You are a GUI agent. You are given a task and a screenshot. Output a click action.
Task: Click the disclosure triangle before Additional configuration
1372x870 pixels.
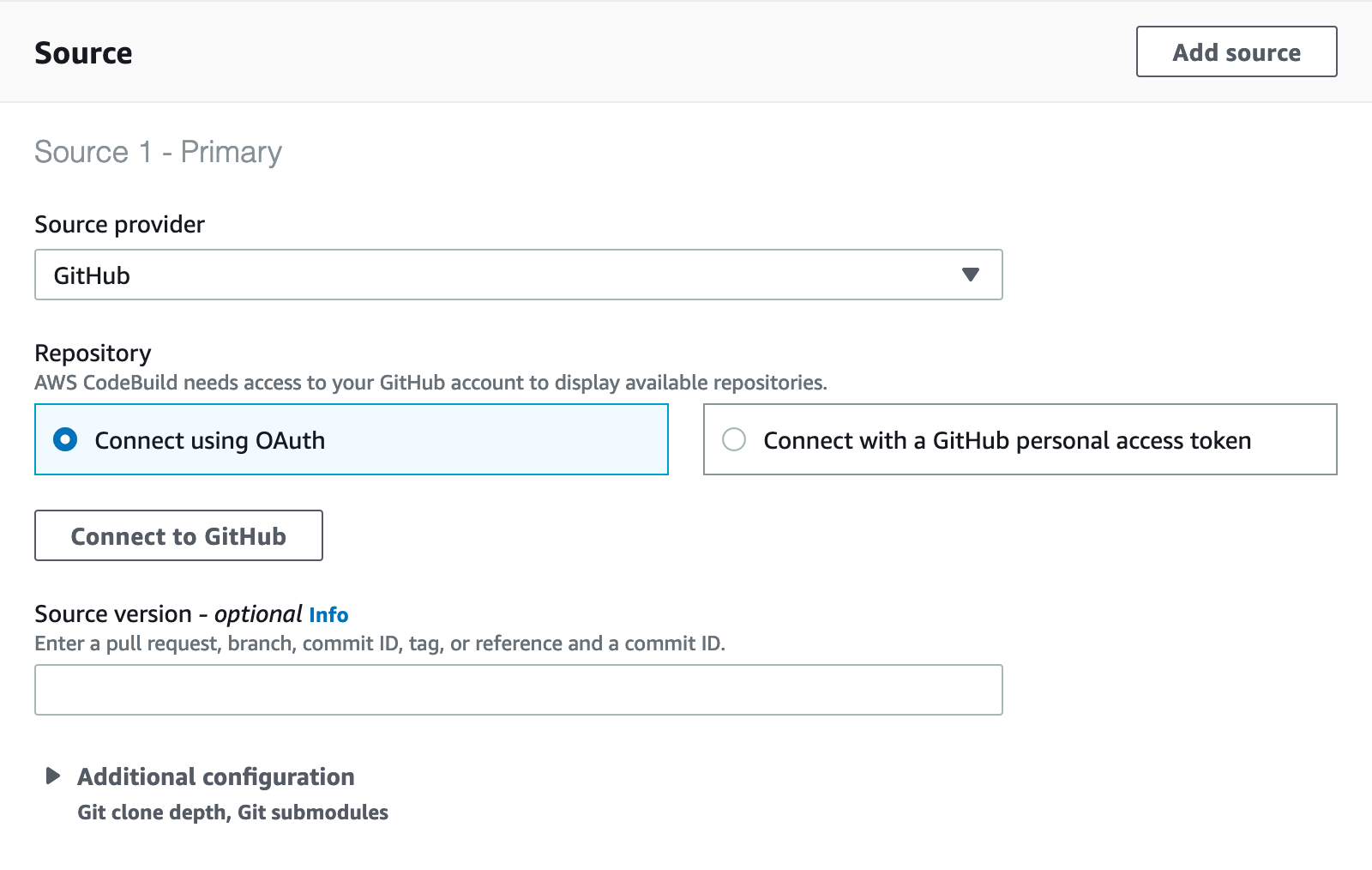51,776
